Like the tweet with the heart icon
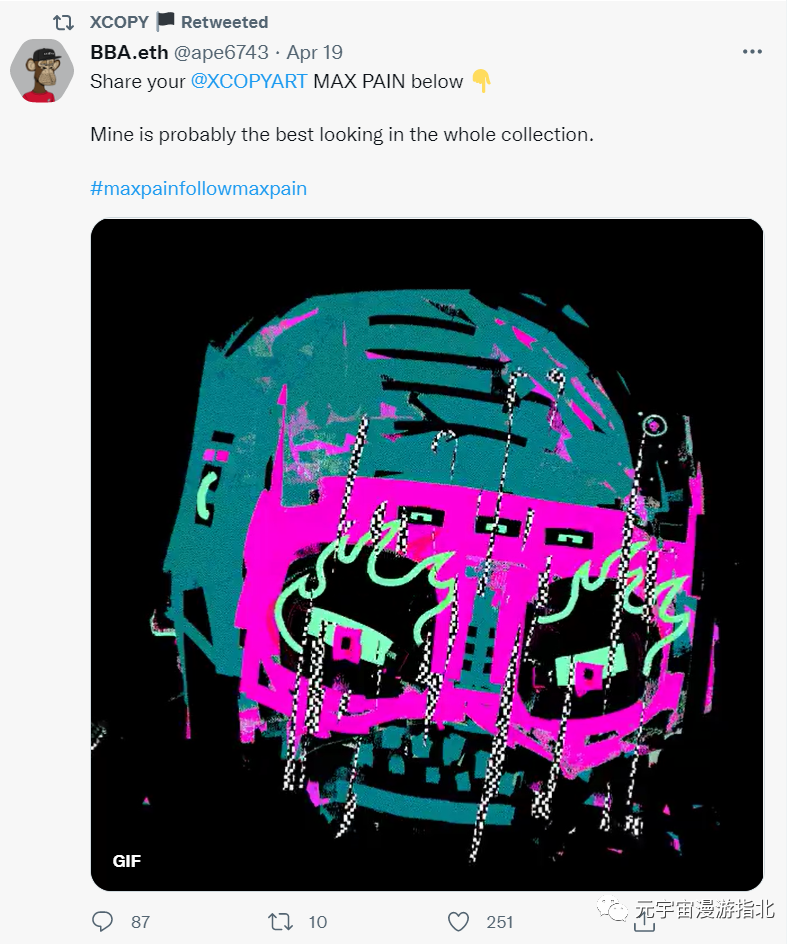 458,922
